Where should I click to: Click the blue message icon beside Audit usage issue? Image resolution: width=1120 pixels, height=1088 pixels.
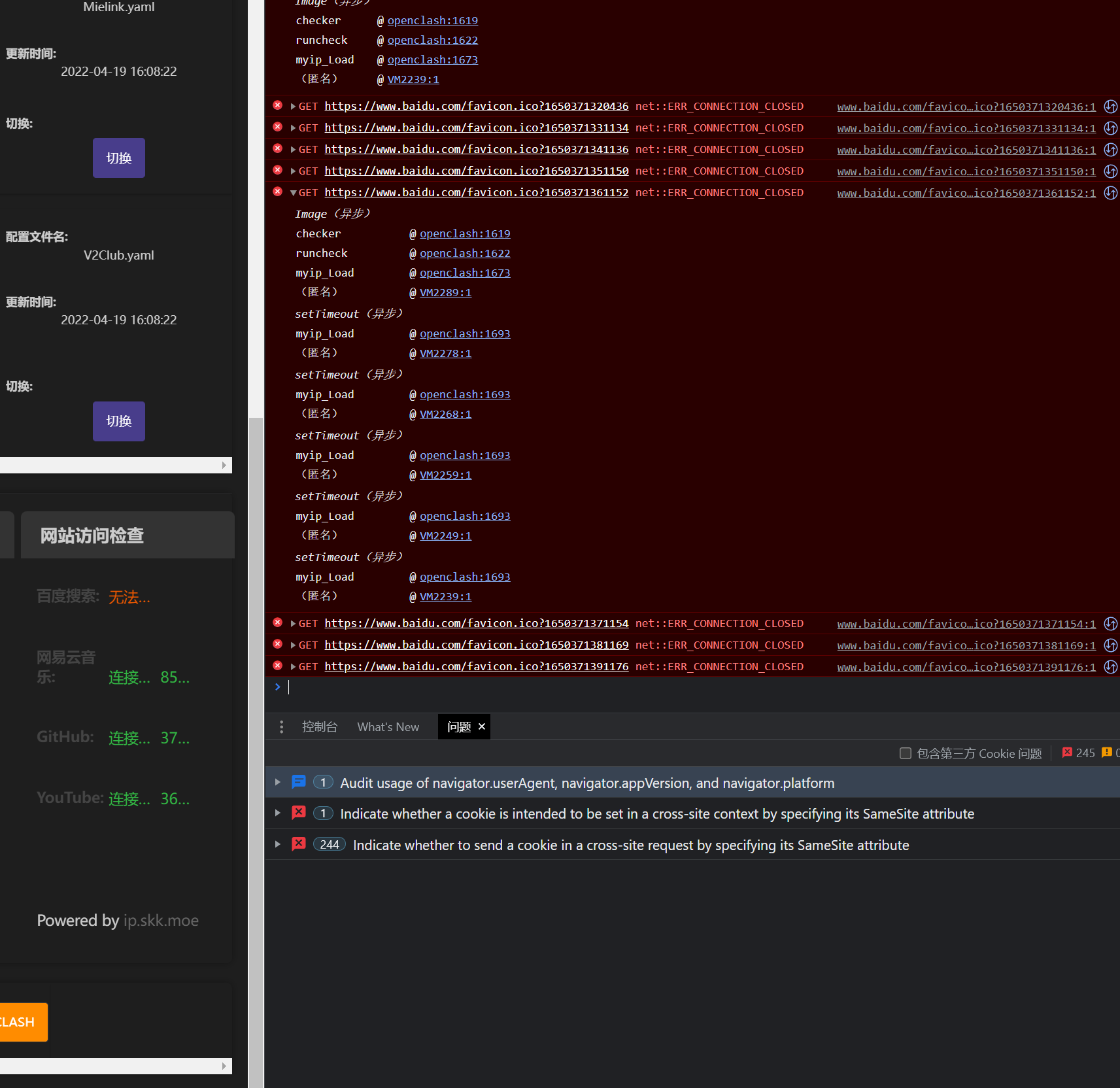pos(298,782)
